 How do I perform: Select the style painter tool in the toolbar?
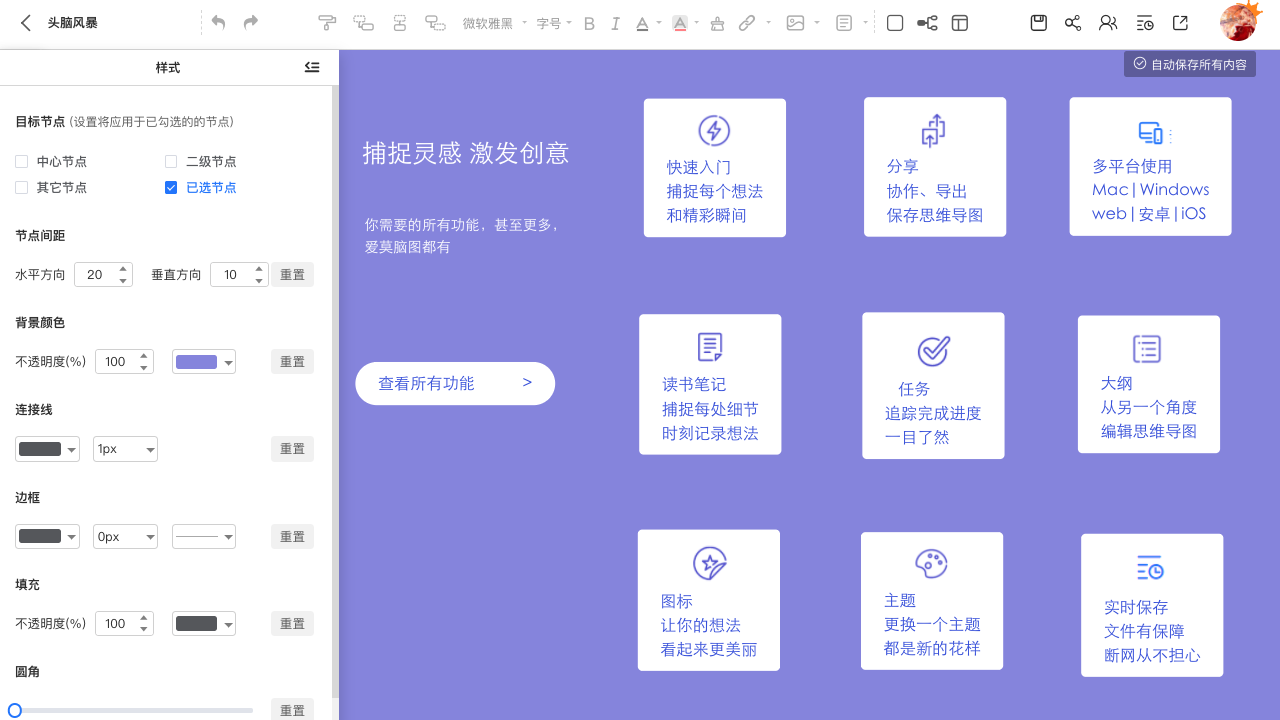pyautogui.click(x=327, y=22)
